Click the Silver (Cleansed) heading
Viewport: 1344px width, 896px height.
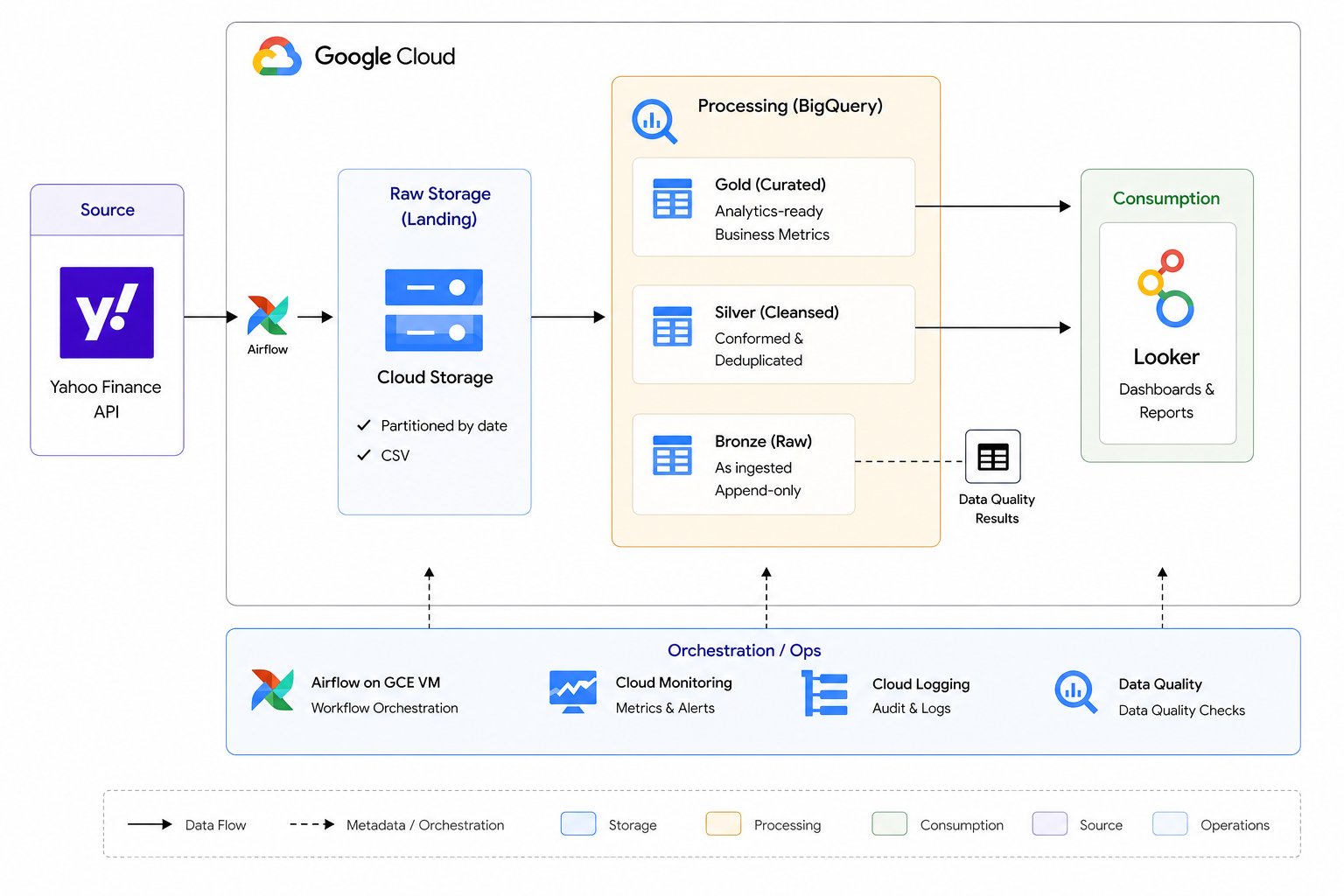tap(777, 312)
